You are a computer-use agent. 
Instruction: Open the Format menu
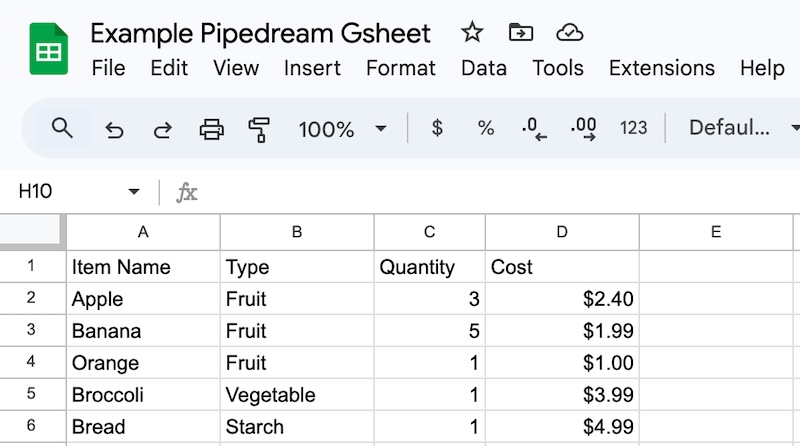(401, 68)
